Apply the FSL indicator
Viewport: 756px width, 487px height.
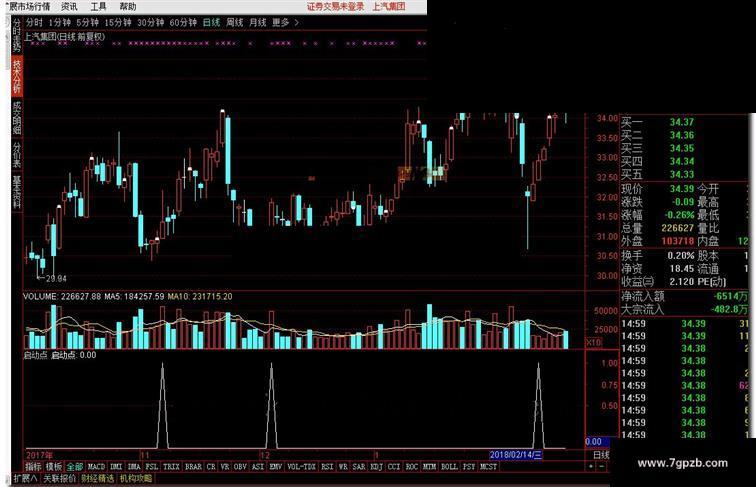pyautogui.click(x=152, y=467)
